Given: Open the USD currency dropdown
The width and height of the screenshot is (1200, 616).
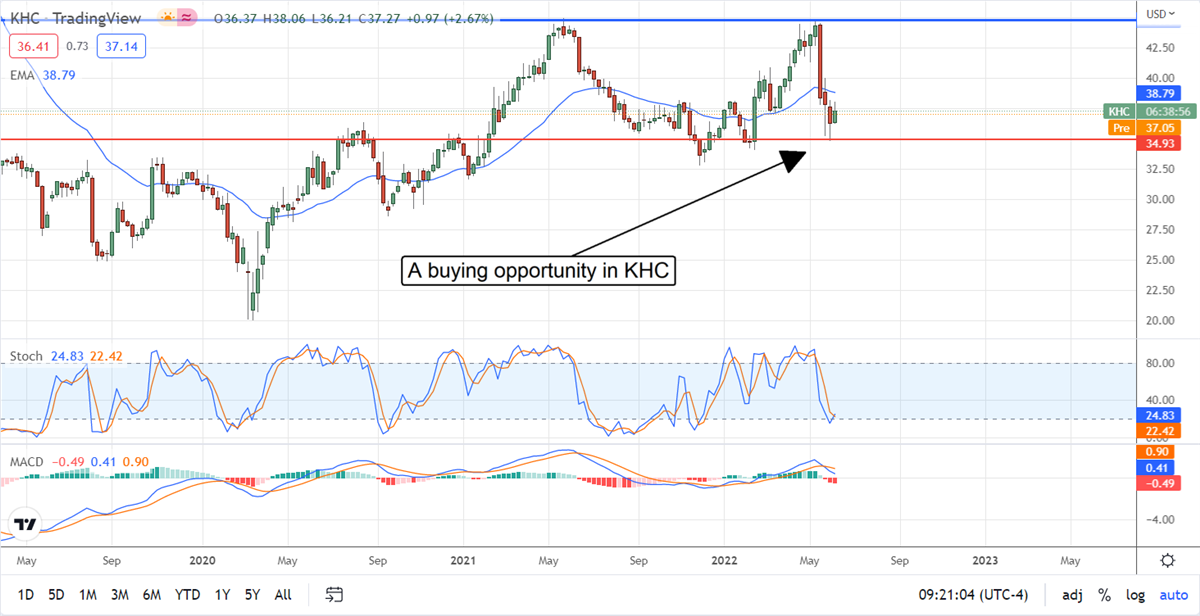Looking at the screenshot, I should tap(1163, 13).
